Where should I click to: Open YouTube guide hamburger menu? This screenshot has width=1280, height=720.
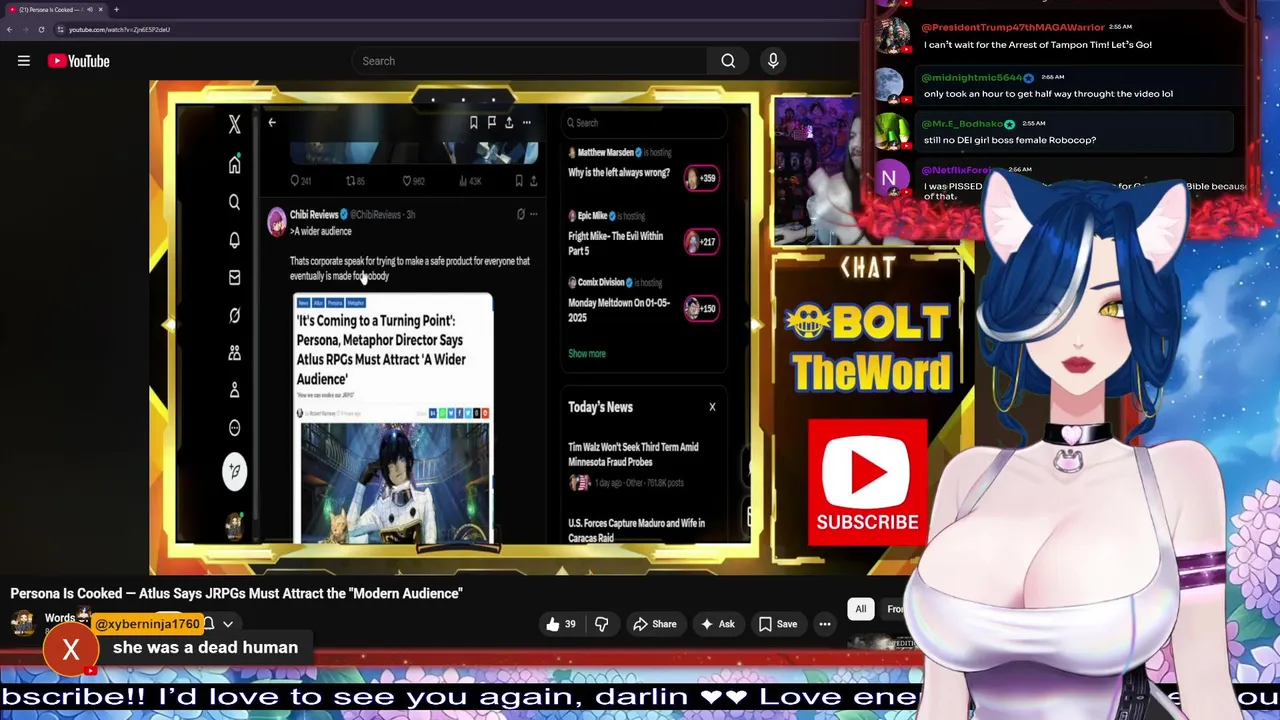(x=24, y=61)
